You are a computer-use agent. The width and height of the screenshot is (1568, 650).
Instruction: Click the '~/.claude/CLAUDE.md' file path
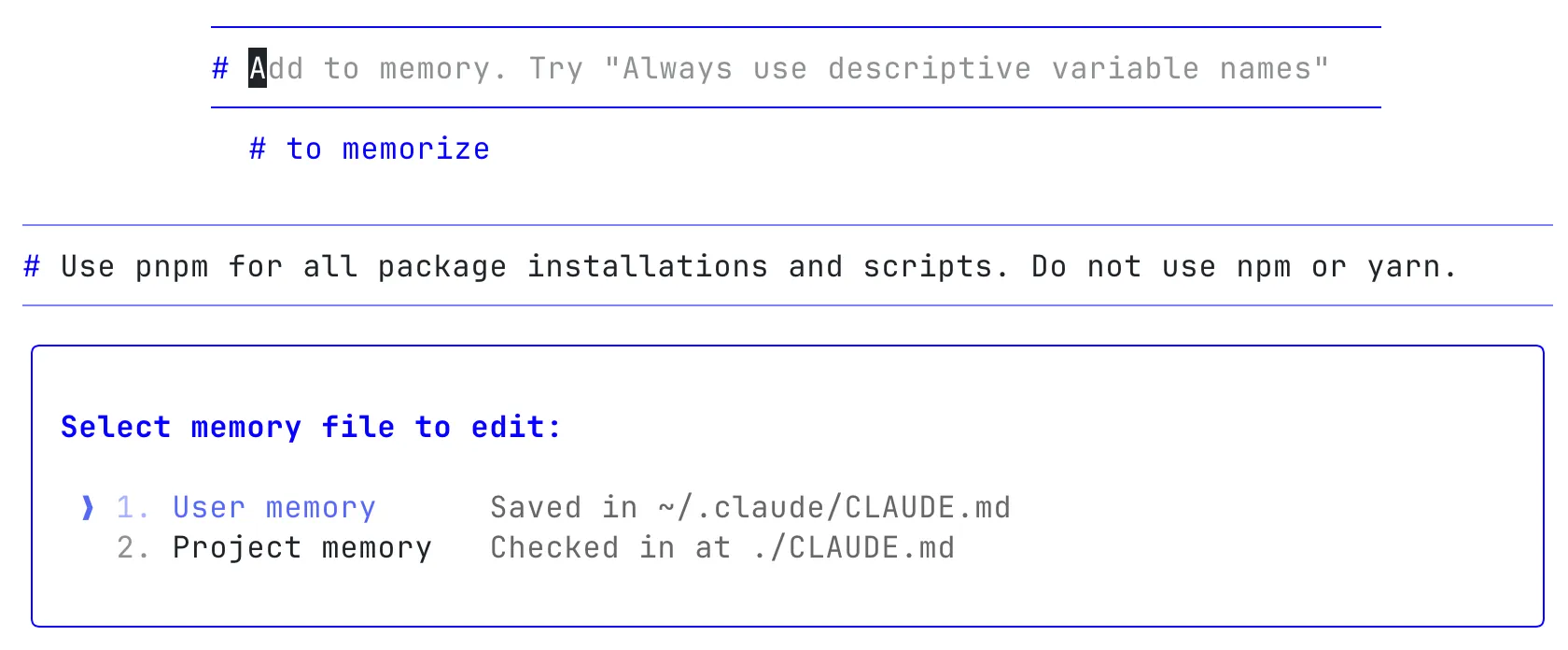833,507
